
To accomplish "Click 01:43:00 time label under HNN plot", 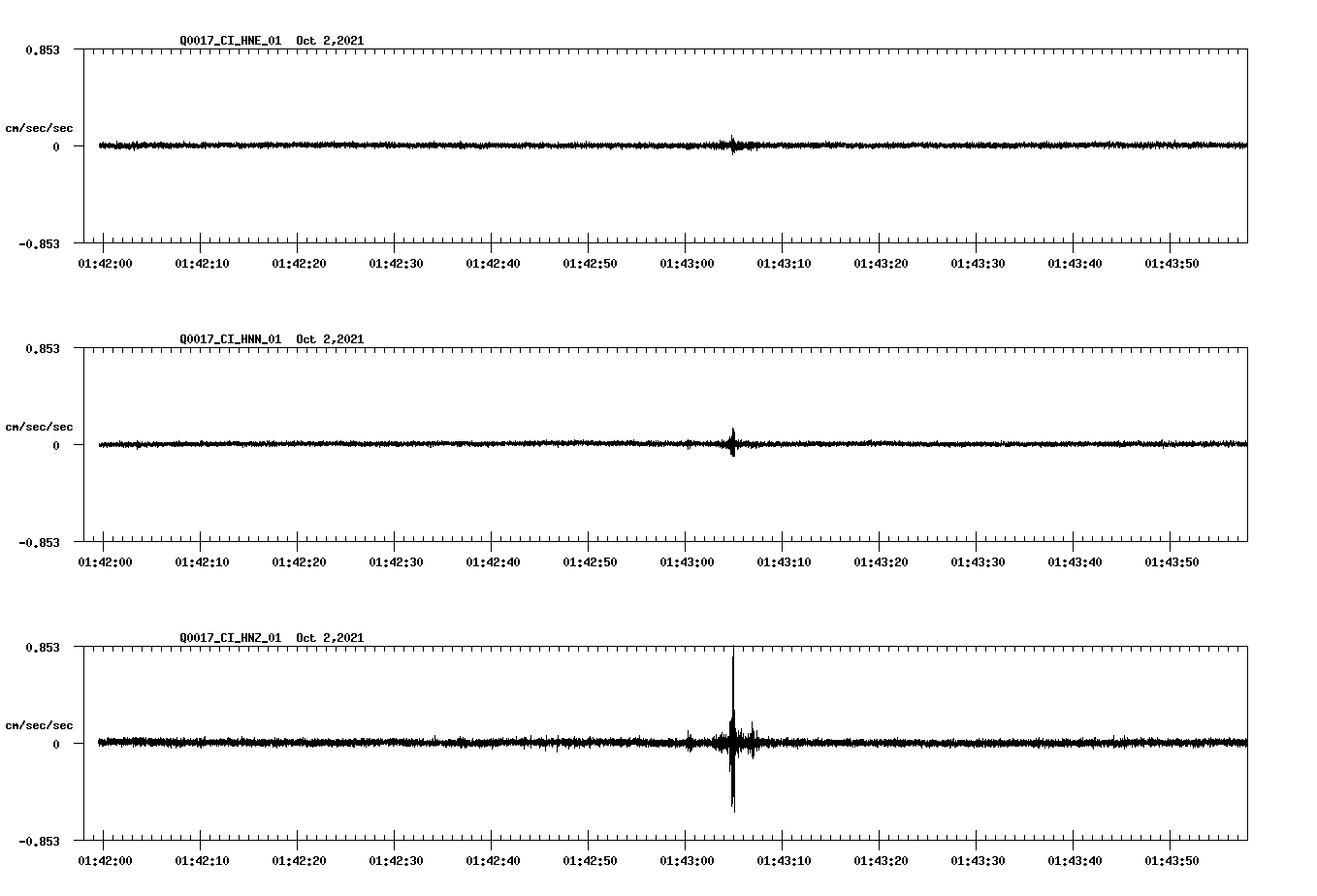I will 687,562.
